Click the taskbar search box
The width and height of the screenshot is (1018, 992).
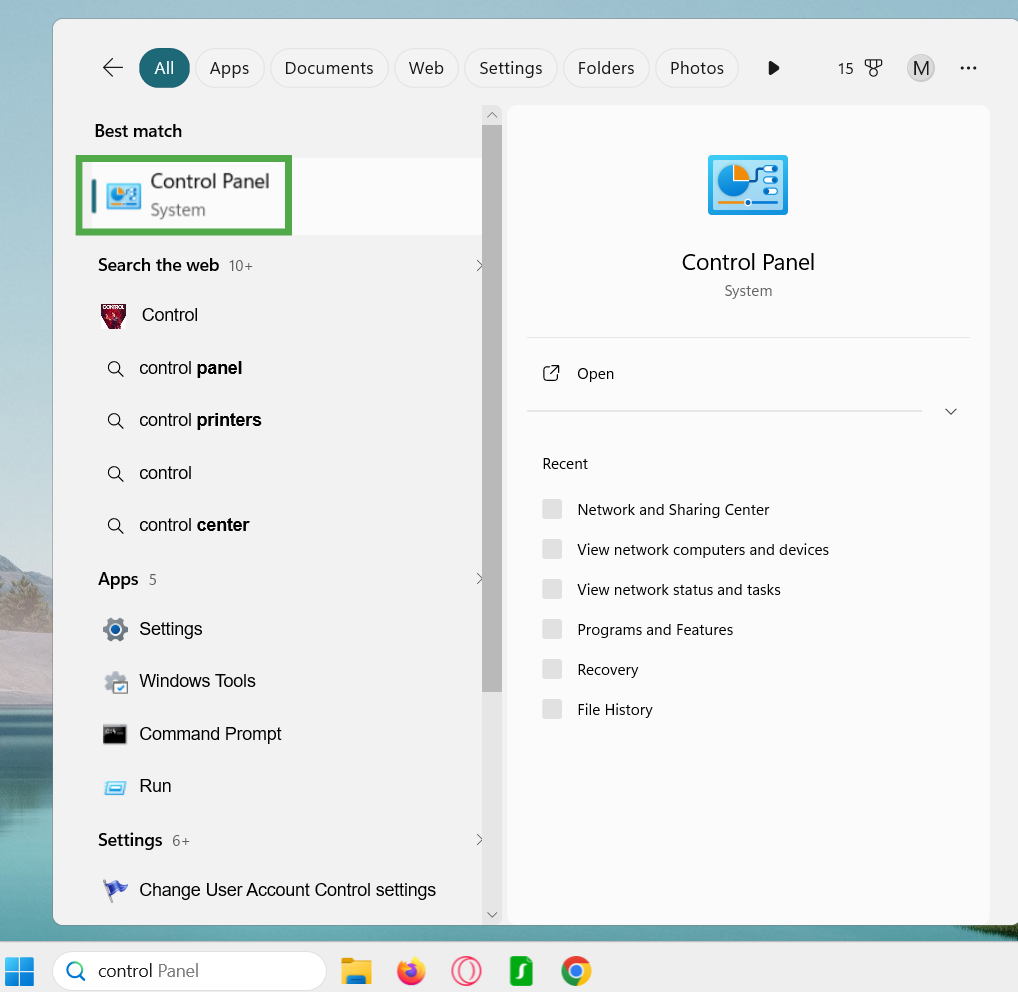pyautogui.click(x=190, y=971)
